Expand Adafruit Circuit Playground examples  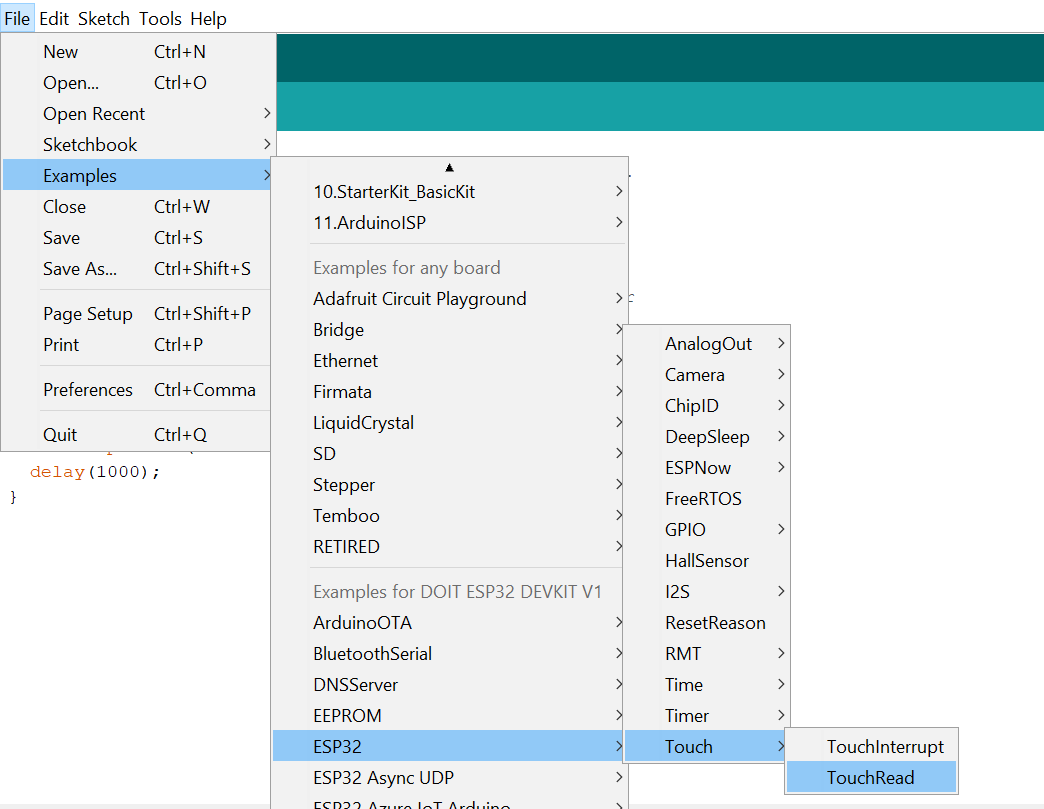point(449,298)
